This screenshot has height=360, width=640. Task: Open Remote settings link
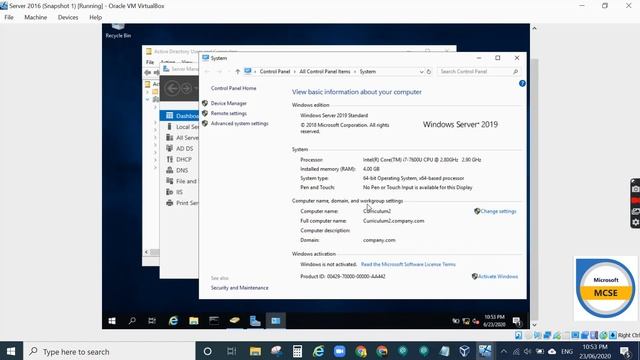point(229,113)
